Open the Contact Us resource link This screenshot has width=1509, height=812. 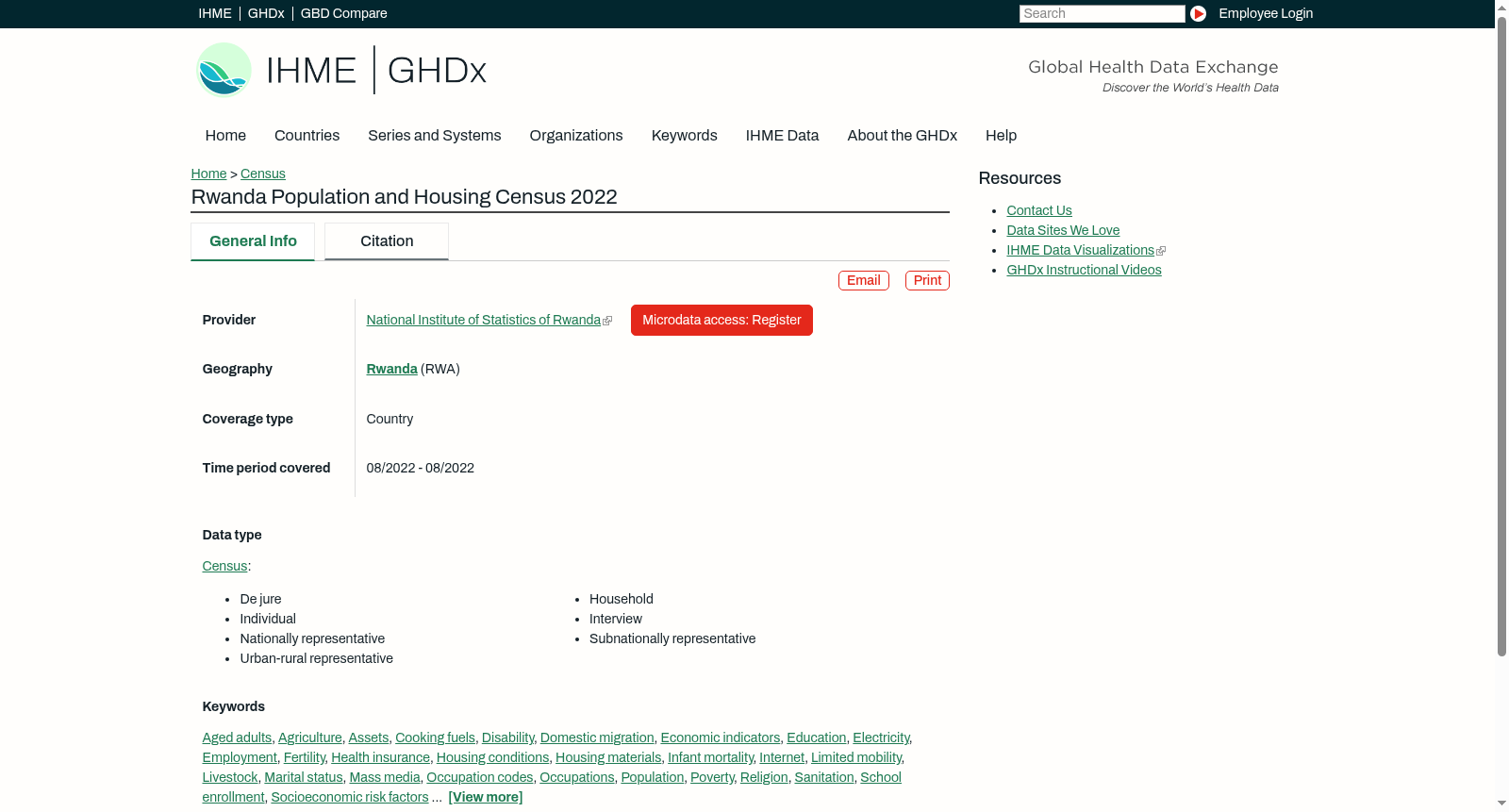1039,210
